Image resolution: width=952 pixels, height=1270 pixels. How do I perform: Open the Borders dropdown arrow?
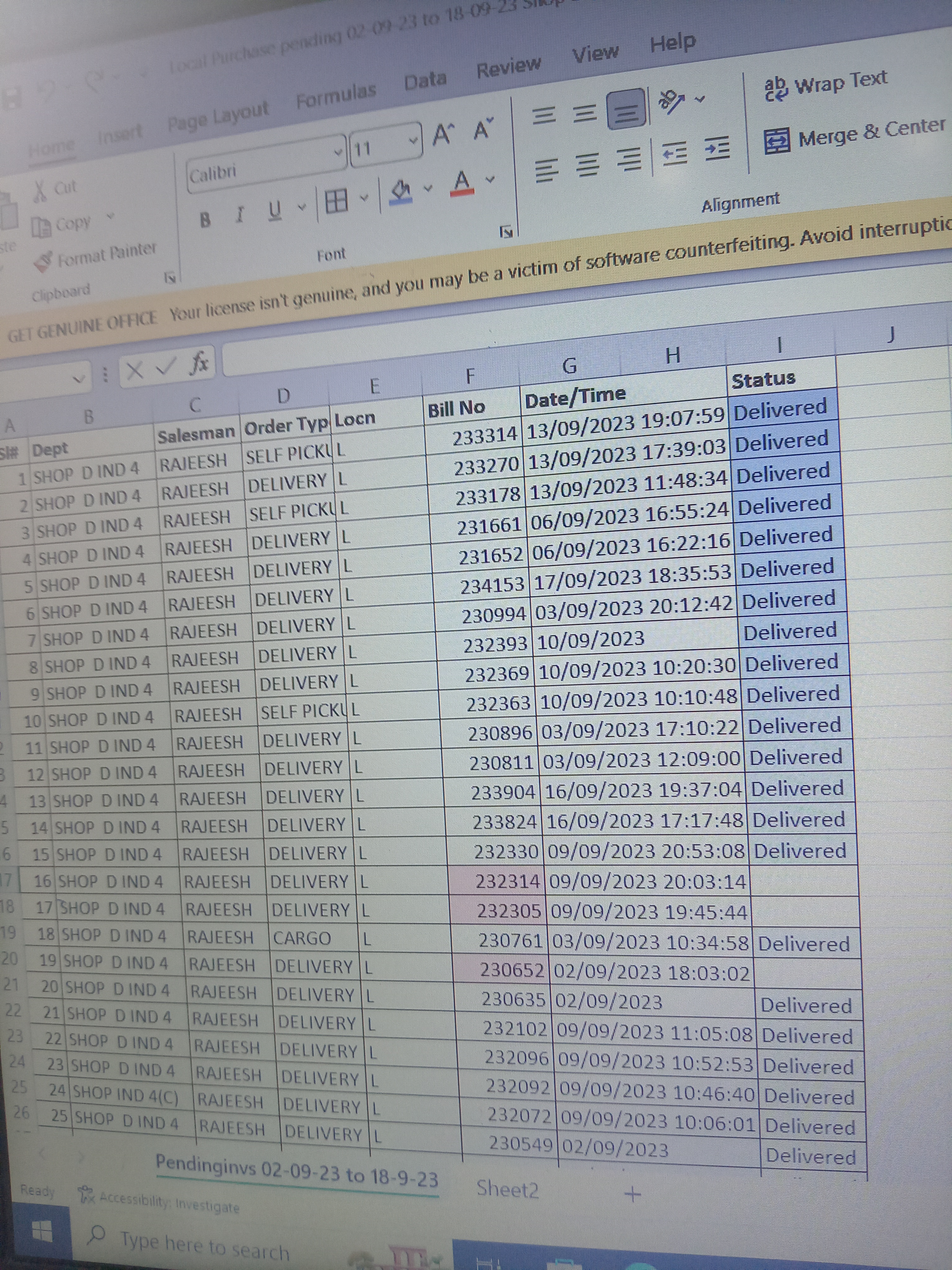tap(364, 198)
